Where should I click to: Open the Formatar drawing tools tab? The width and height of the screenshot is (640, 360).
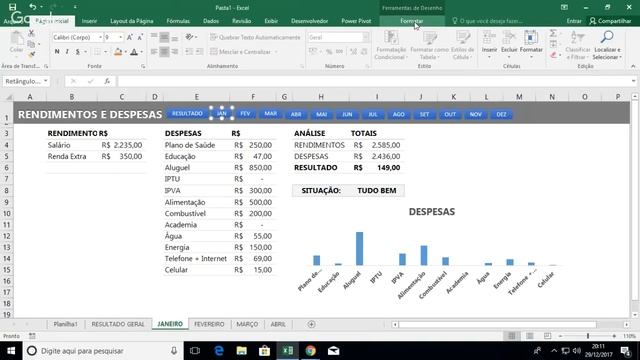[x=411, y=21]
